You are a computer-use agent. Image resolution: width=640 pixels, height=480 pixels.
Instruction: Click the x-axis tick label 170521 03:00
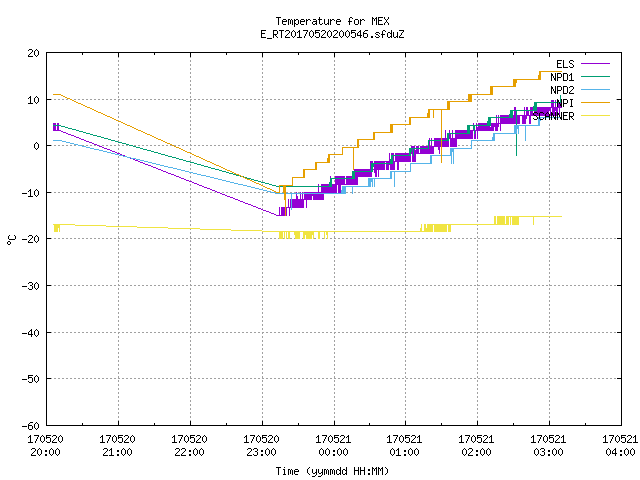pyautogui.click(x=548, y=446)
